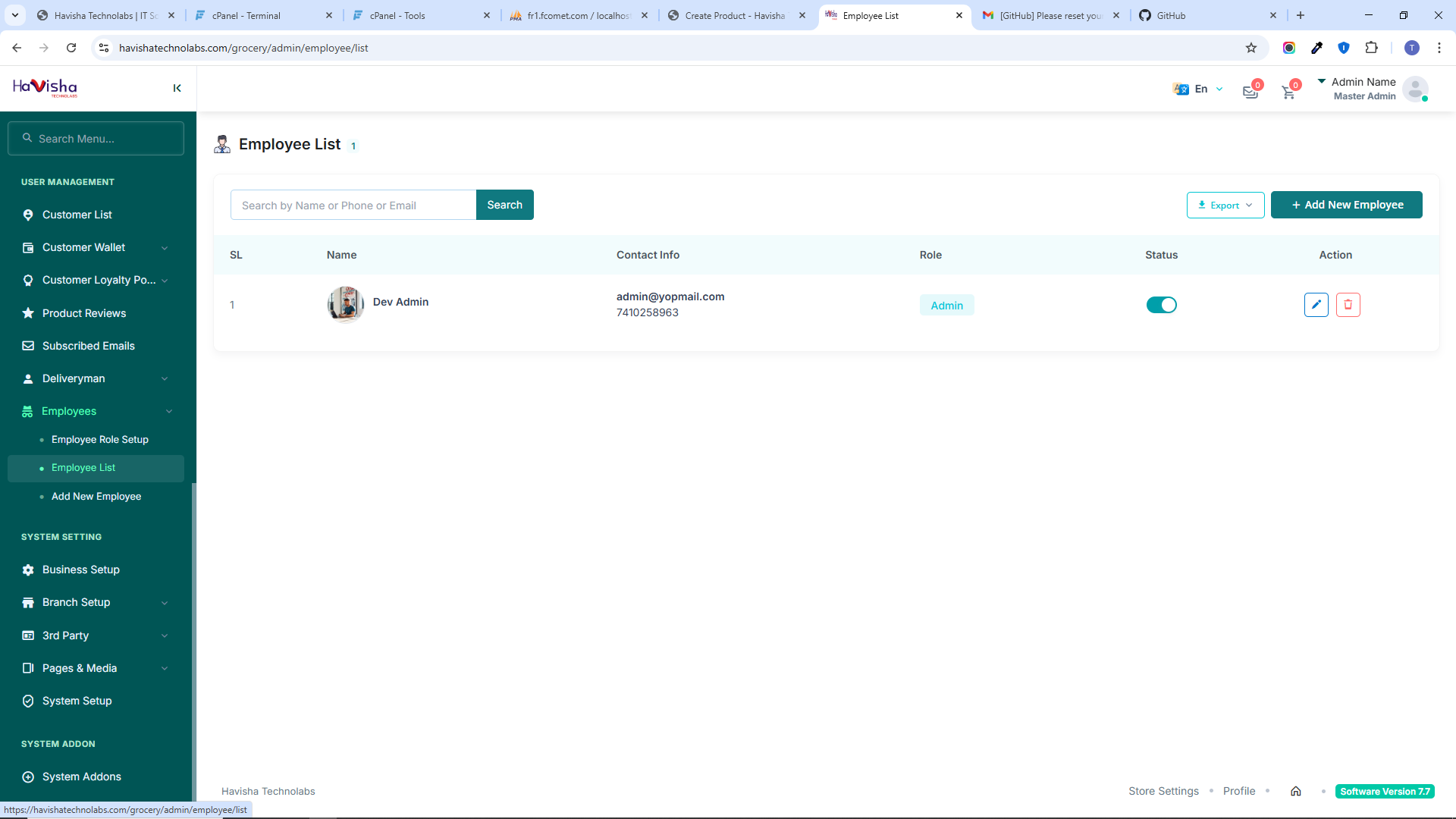Open Employee Role Setup menu item
Image resolution: width=1456 pixels, height=819 pixels.
(x=99, y=439)
